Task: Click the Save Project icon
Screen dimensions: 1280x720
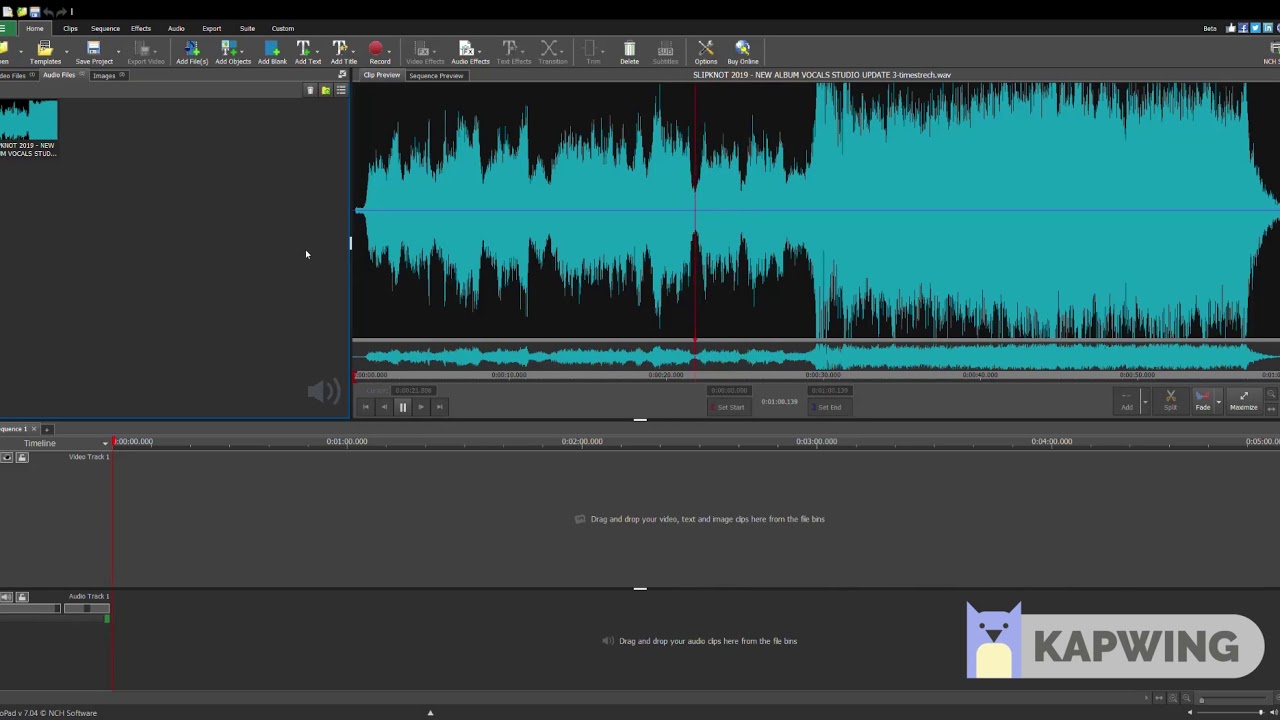Action: (93, 49)
